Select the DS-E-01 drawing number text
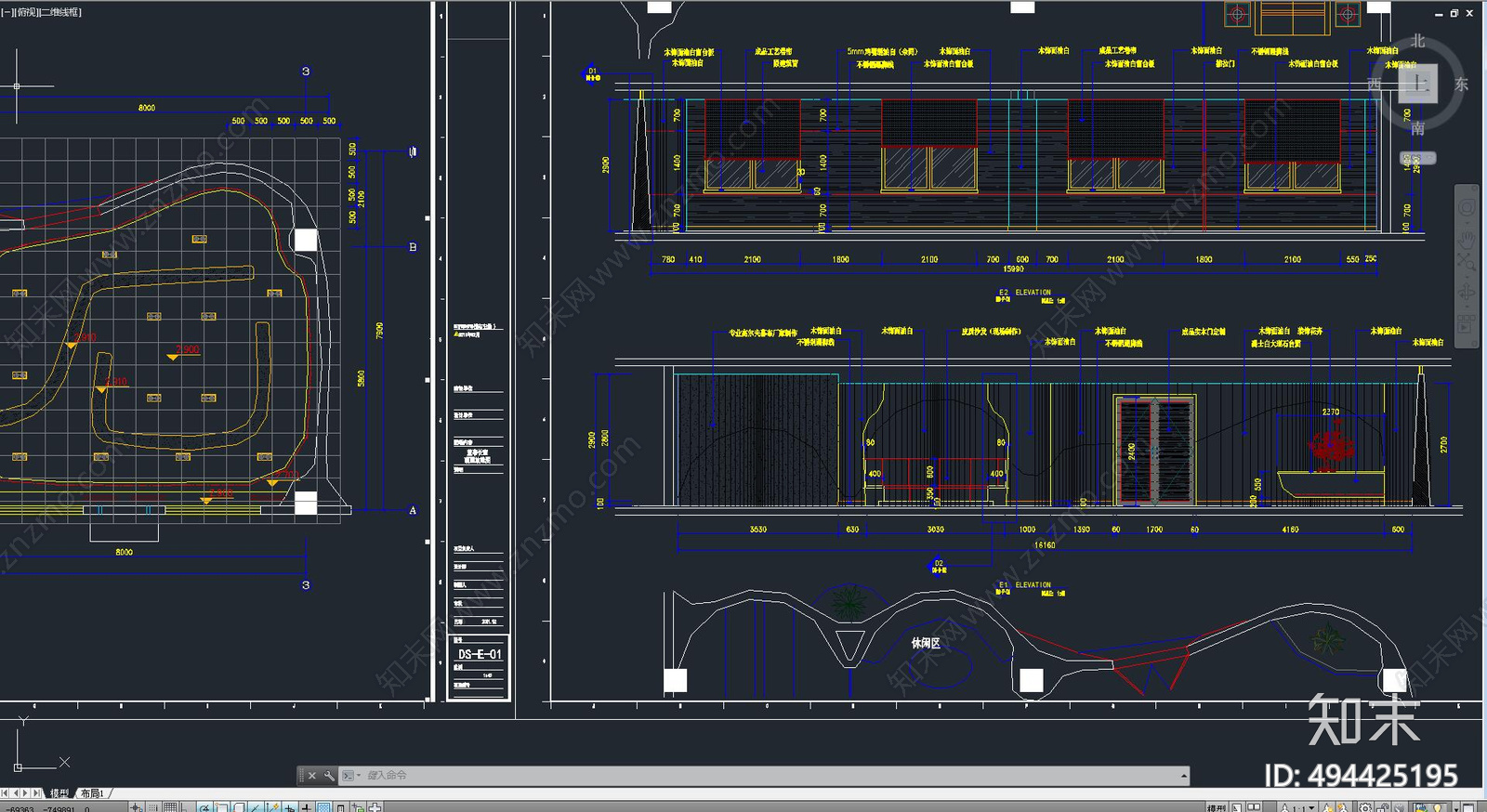The image size is (1487, 812). [x=480, y=654]
